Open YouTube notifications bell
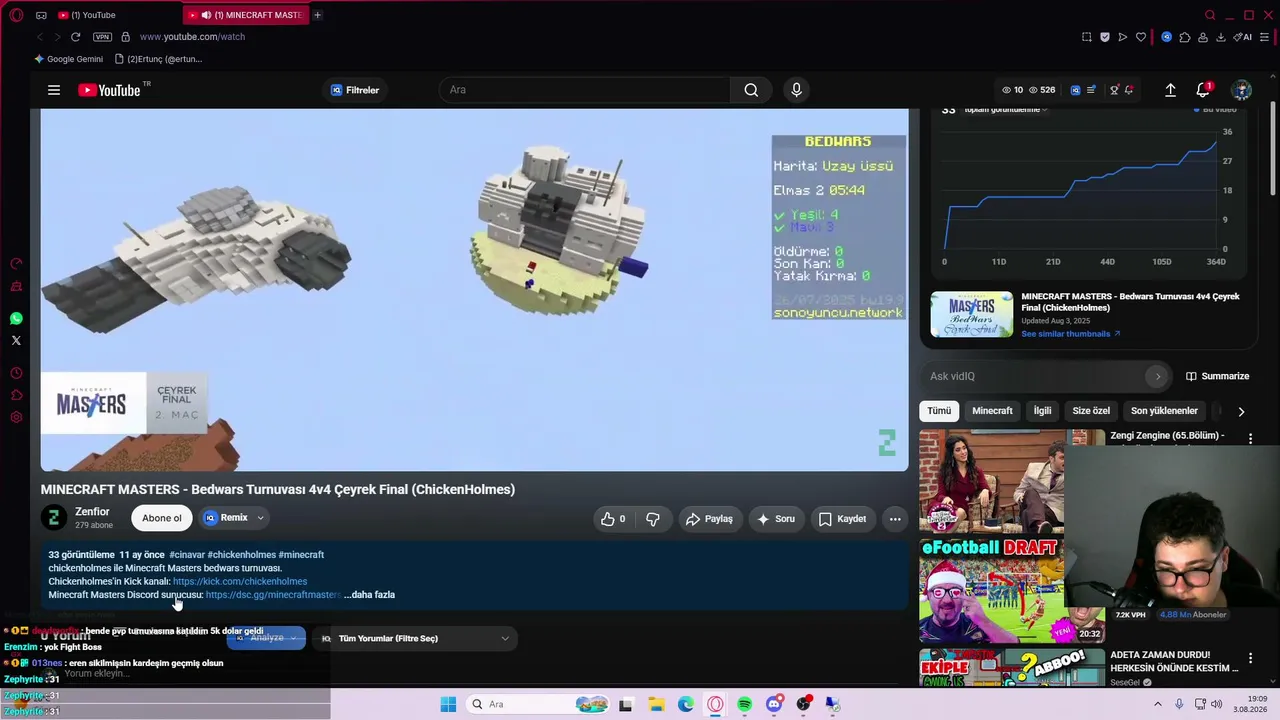 pos(1203,90)
